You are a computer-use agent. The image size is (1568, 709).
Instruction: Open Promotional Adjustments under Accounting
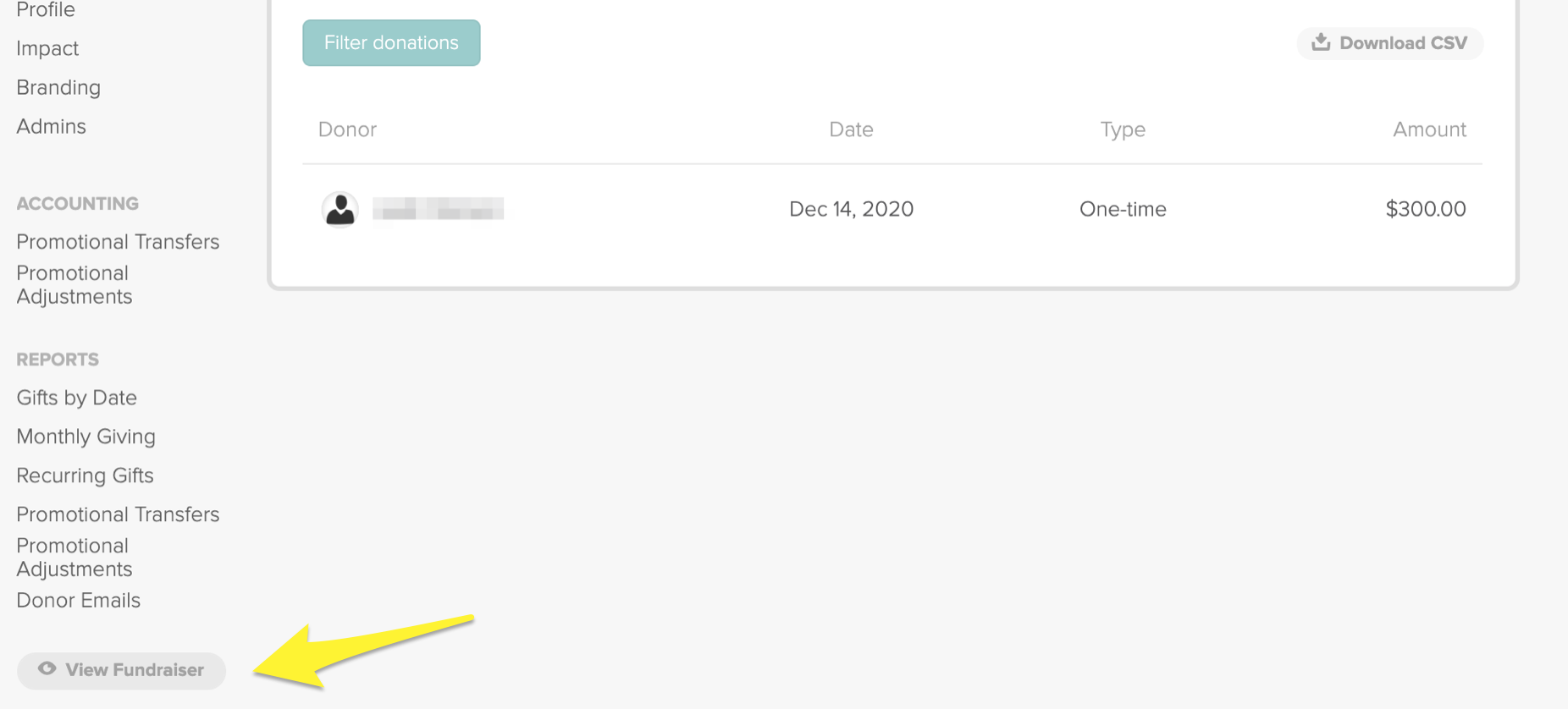[x=75, y=285]
